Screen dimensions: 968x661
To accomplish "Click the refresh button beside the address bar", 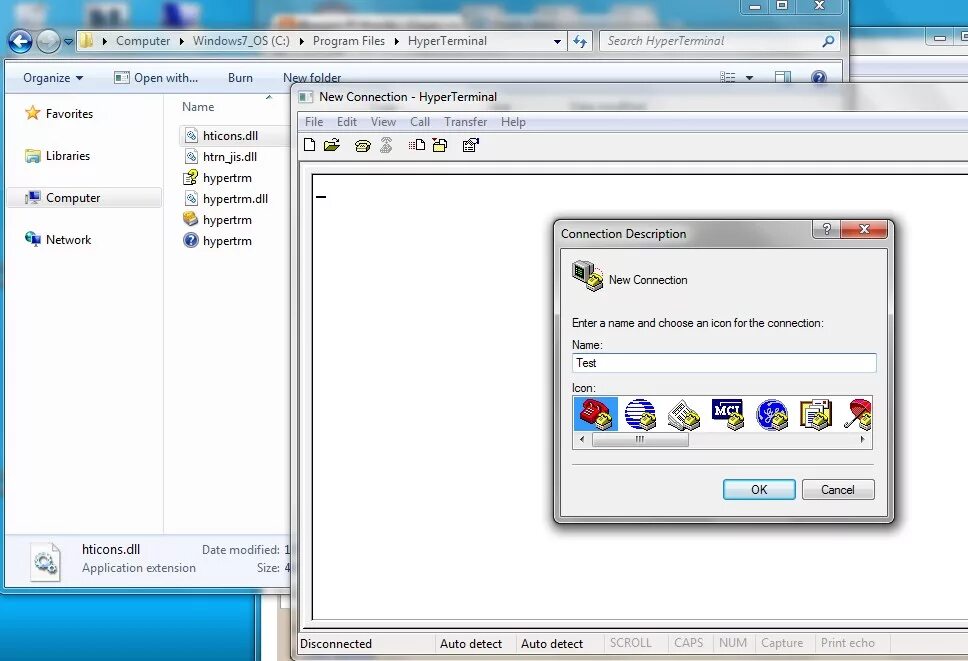I will (x=580, y=41).
